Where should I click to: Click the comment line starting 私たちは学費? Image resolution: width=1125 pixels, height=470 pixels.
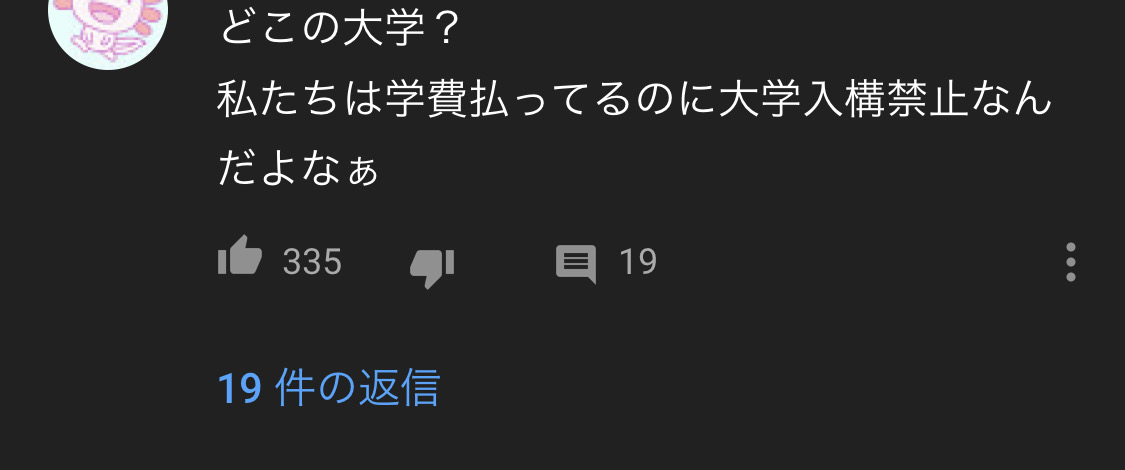point(634,100)
